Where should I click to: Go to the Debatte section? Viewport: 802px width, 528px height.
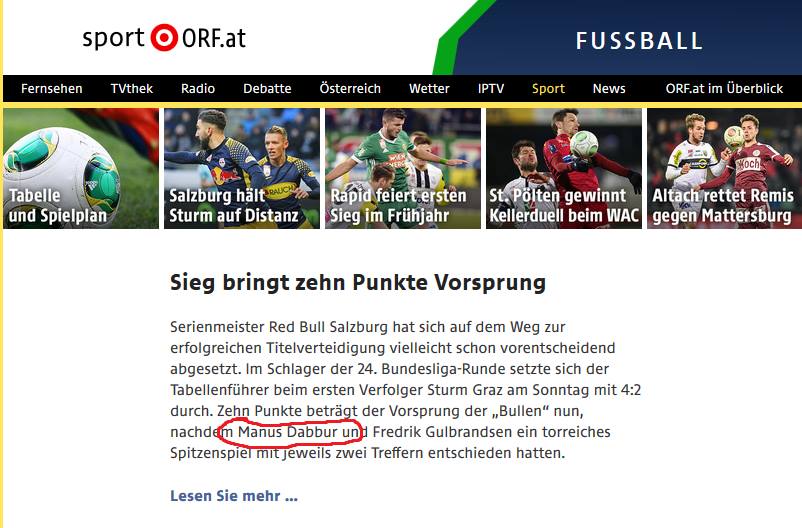coord(267,89)
